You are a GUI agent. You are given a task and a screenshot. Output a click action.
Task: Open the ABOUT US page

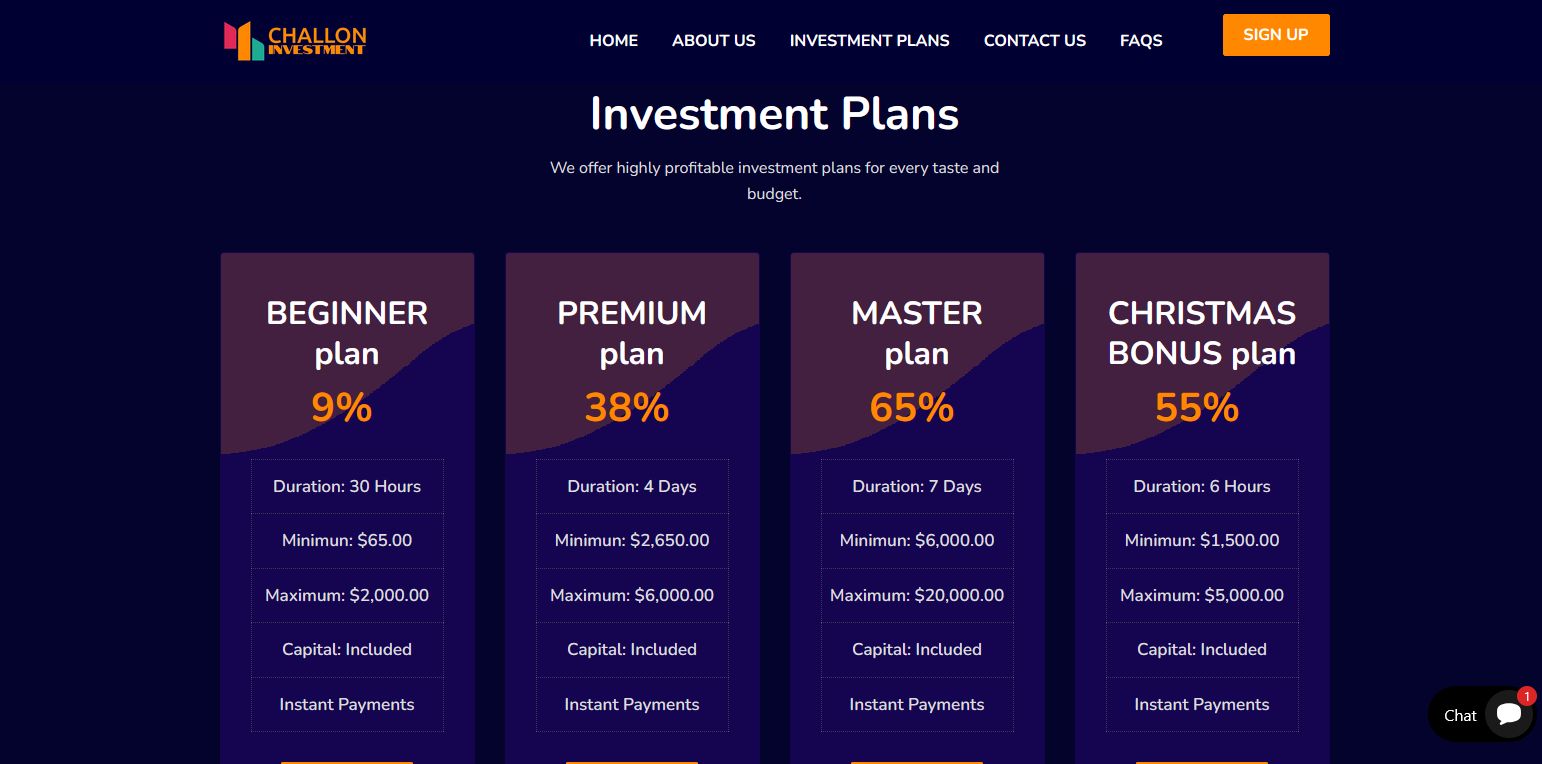714,41
